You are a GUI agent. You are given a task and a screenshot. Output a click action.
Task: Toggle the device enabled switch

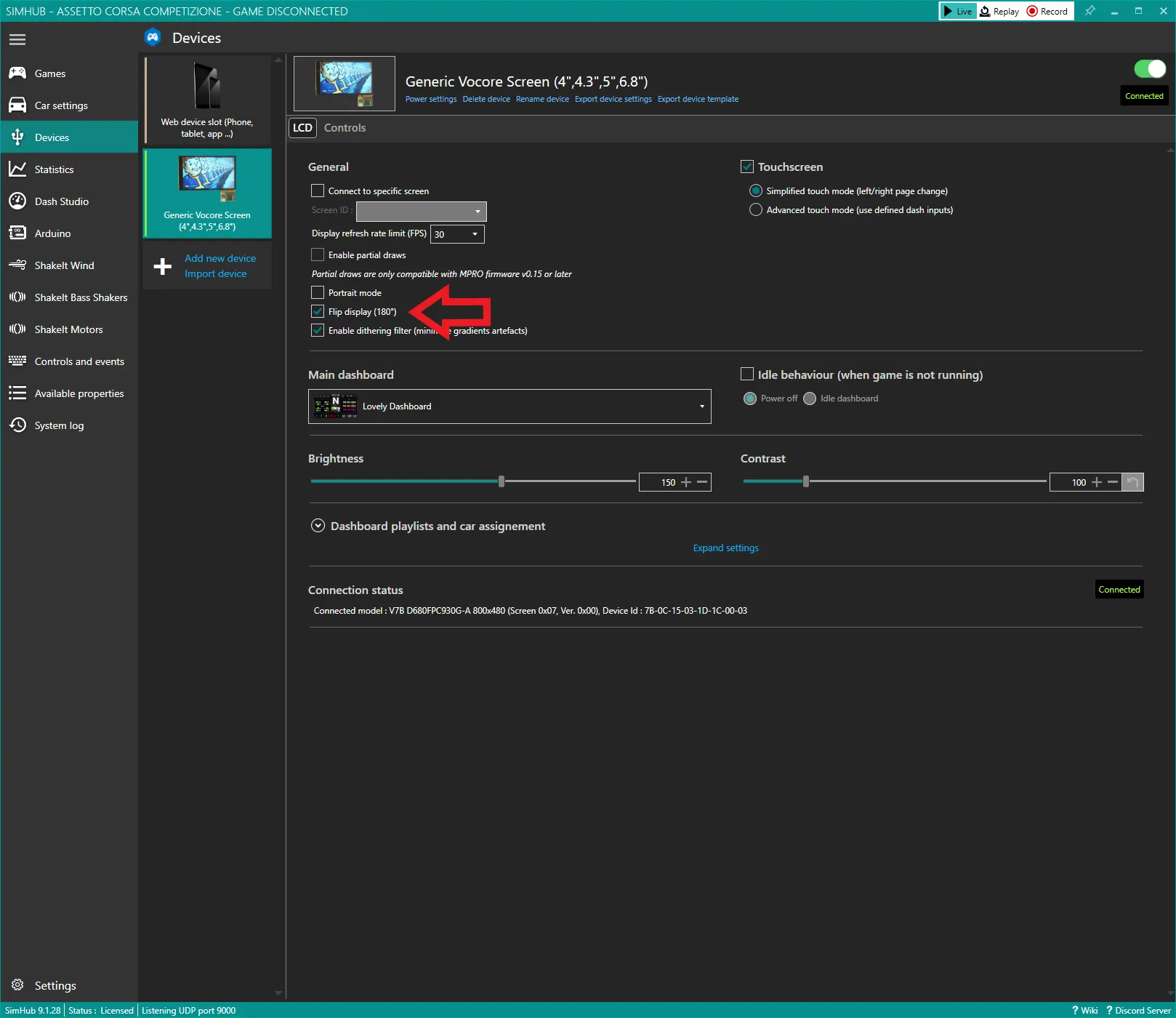[x=1150, y=68]
